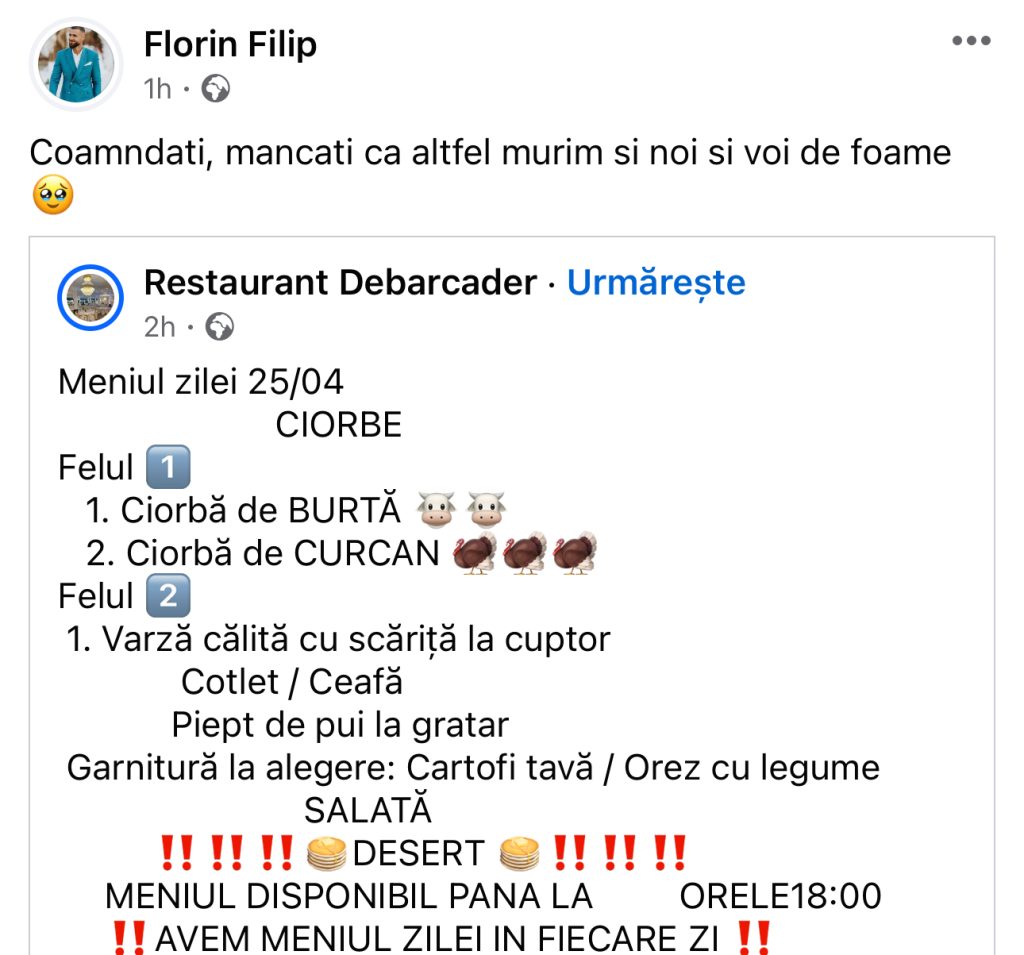Open the shared post's 2h timestamp
Image resolution: width=1024 pixels, height=955 pixels.
pos(159,327)
